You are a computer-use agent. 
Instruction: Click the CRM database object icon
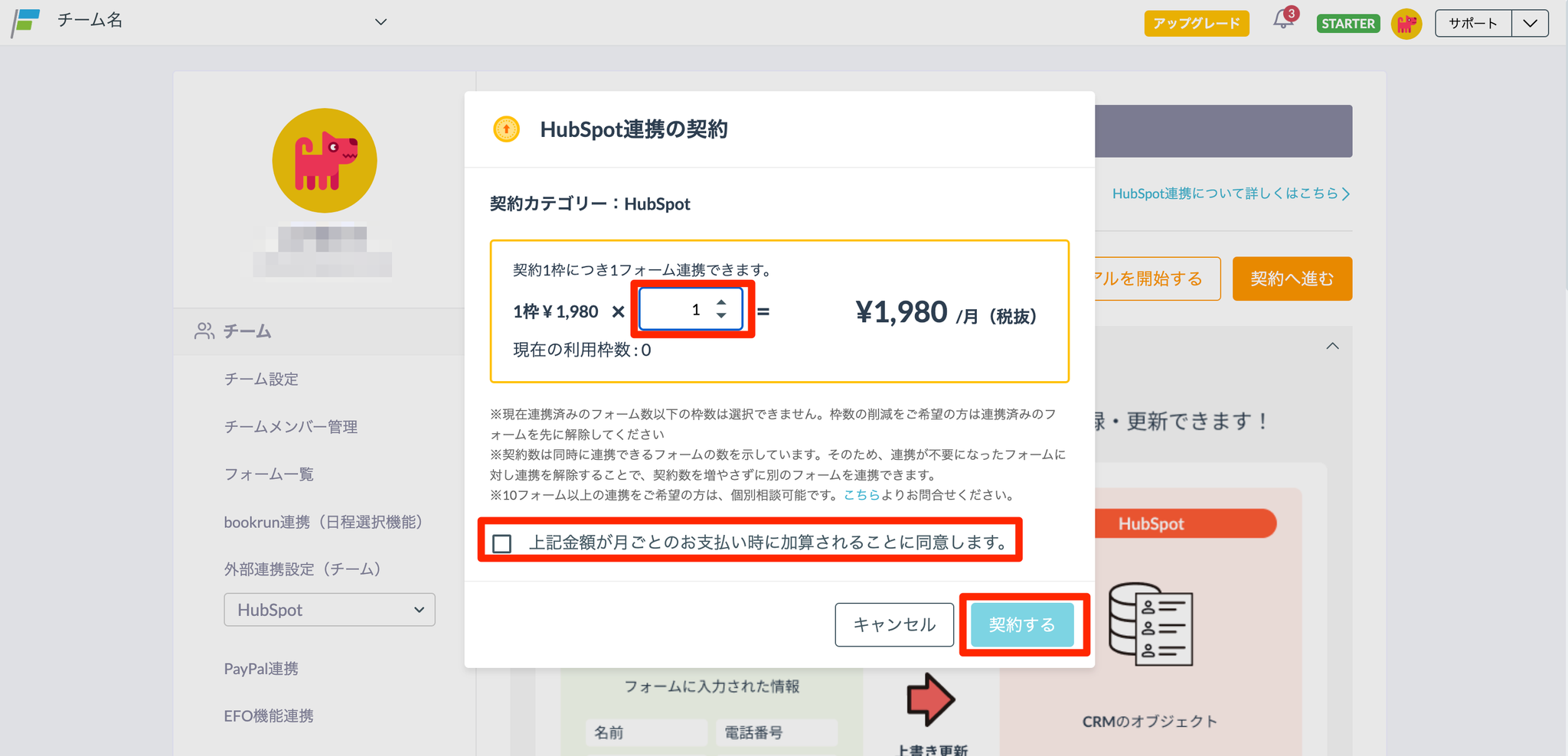[x=1150, y=624]
